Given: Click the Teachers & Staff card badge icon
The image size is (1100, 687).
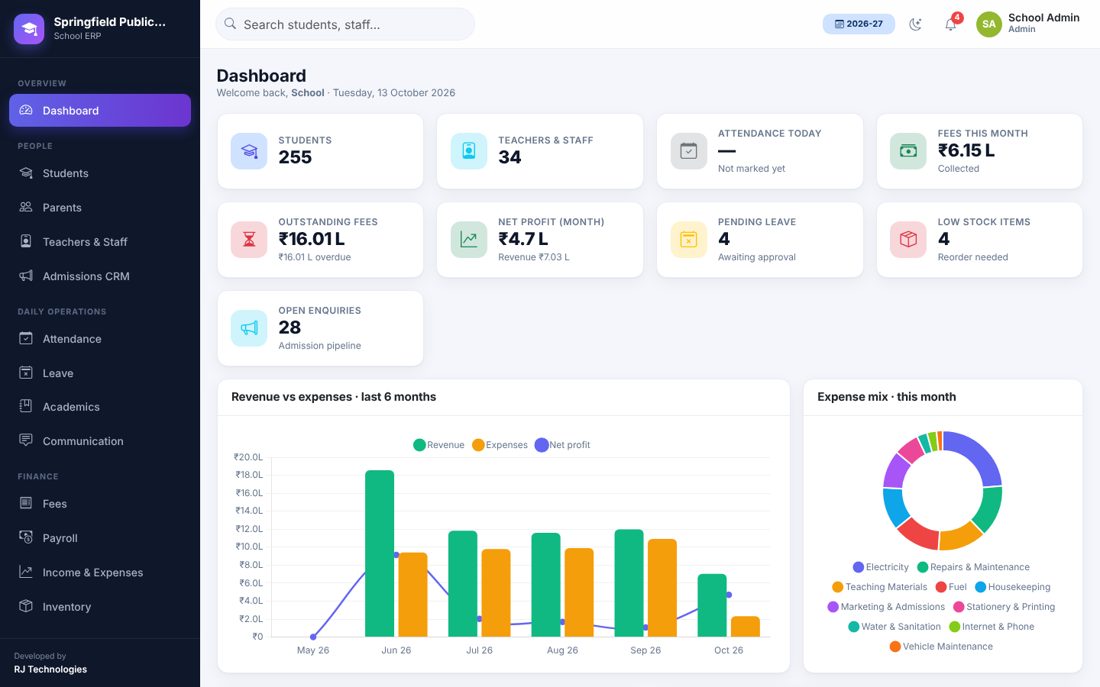Looking at the screenshot, I should coord(469,151).
